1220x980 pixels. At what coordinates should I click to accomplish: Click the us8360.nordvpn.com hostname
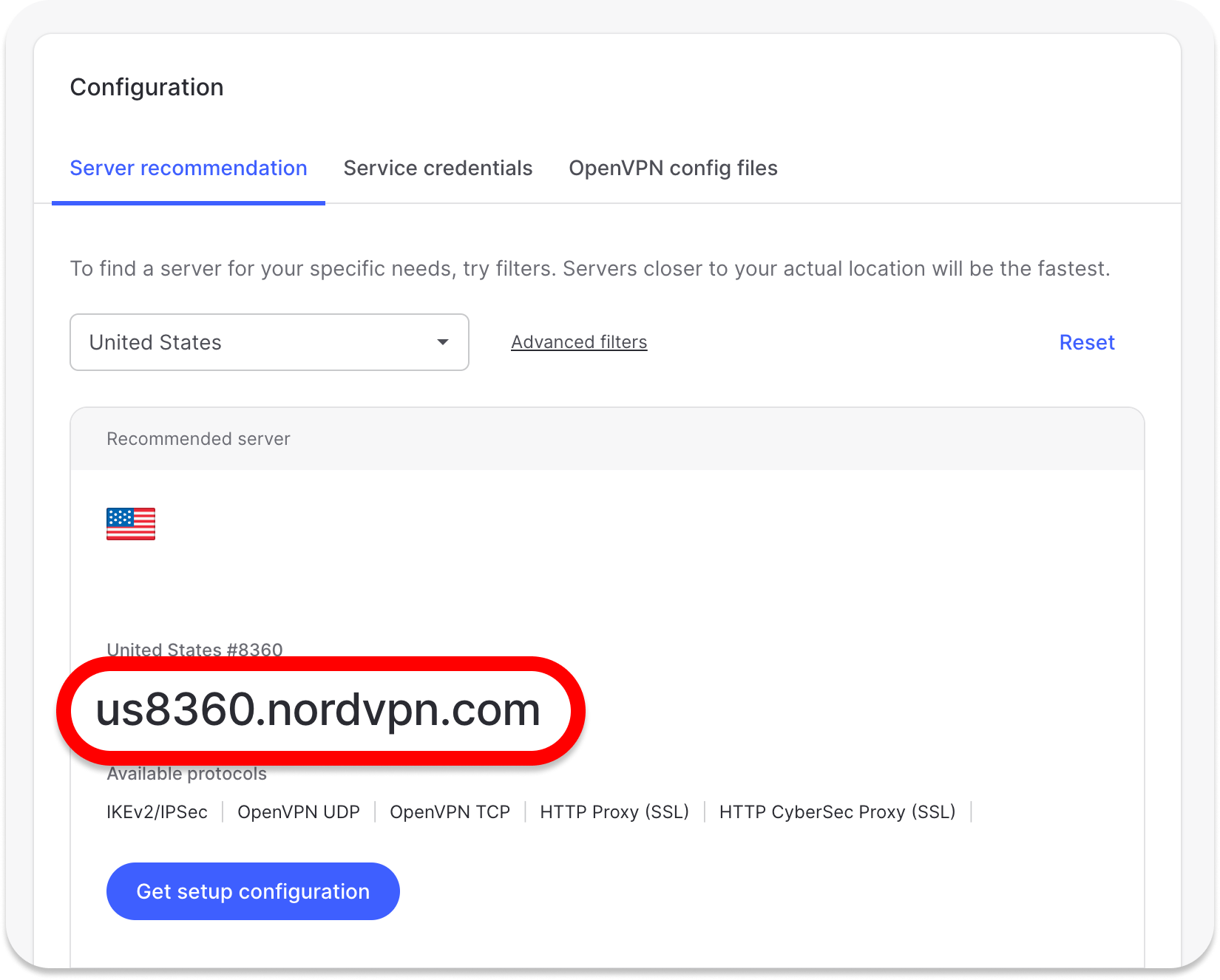318,710
